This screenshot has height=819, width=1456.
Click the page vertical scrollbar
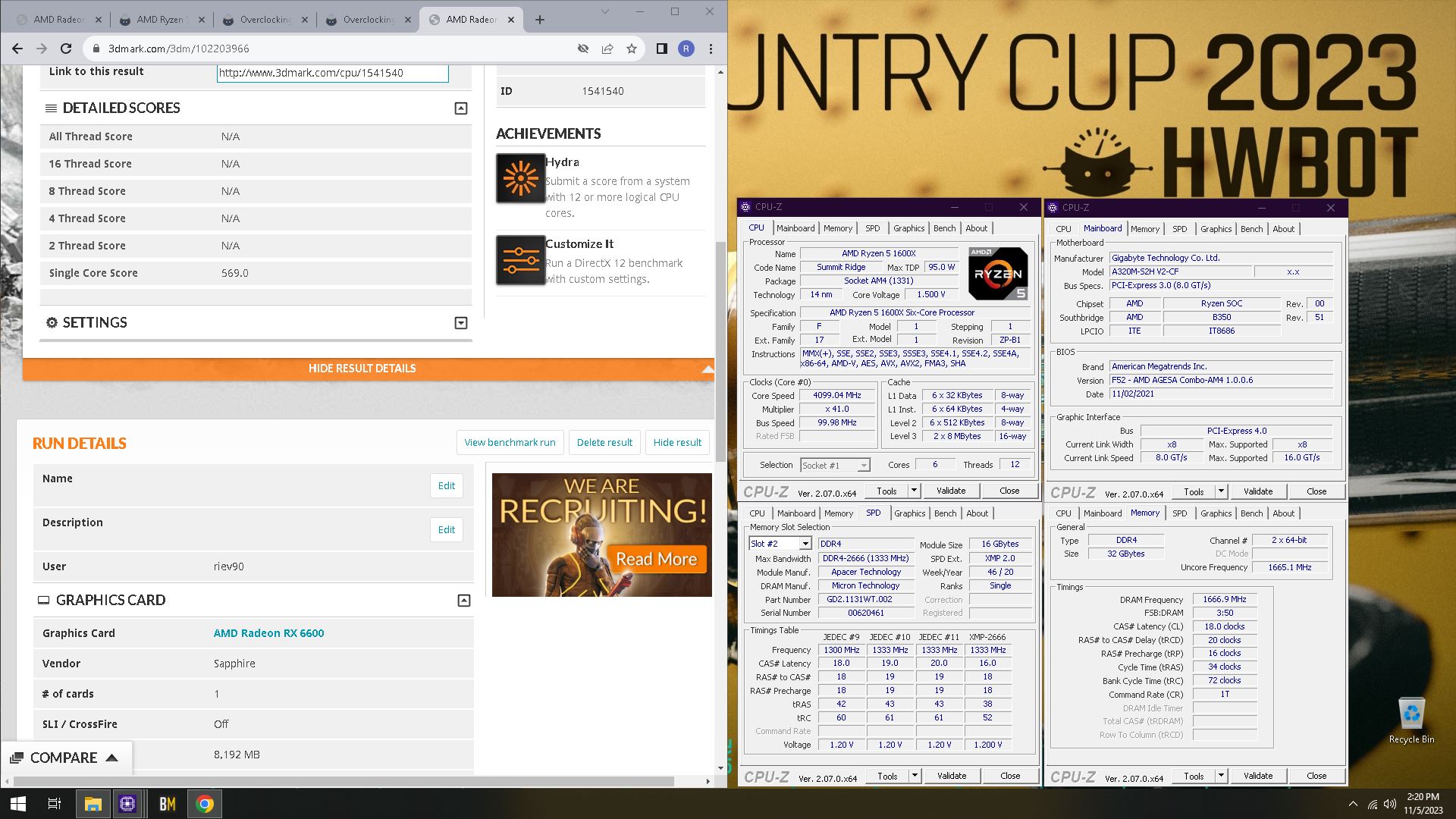720,351
